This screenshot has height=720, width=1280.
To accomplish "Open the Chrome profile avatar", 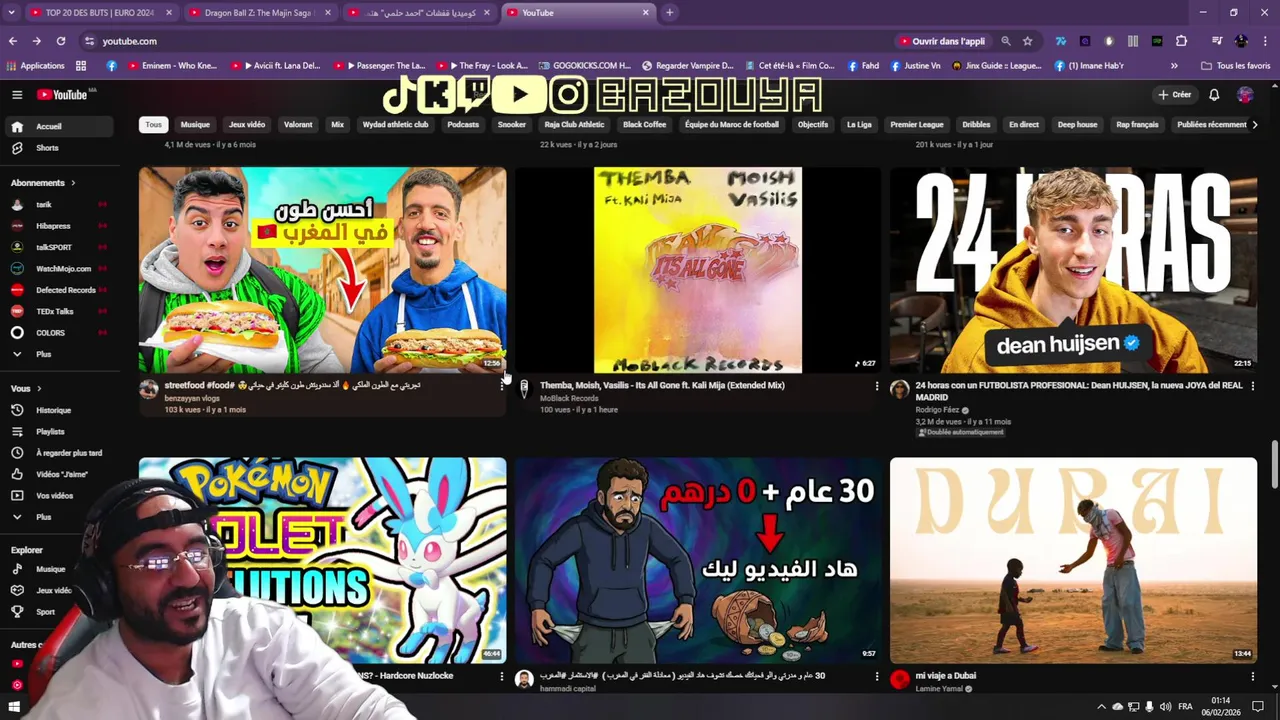I will 1241,41.
